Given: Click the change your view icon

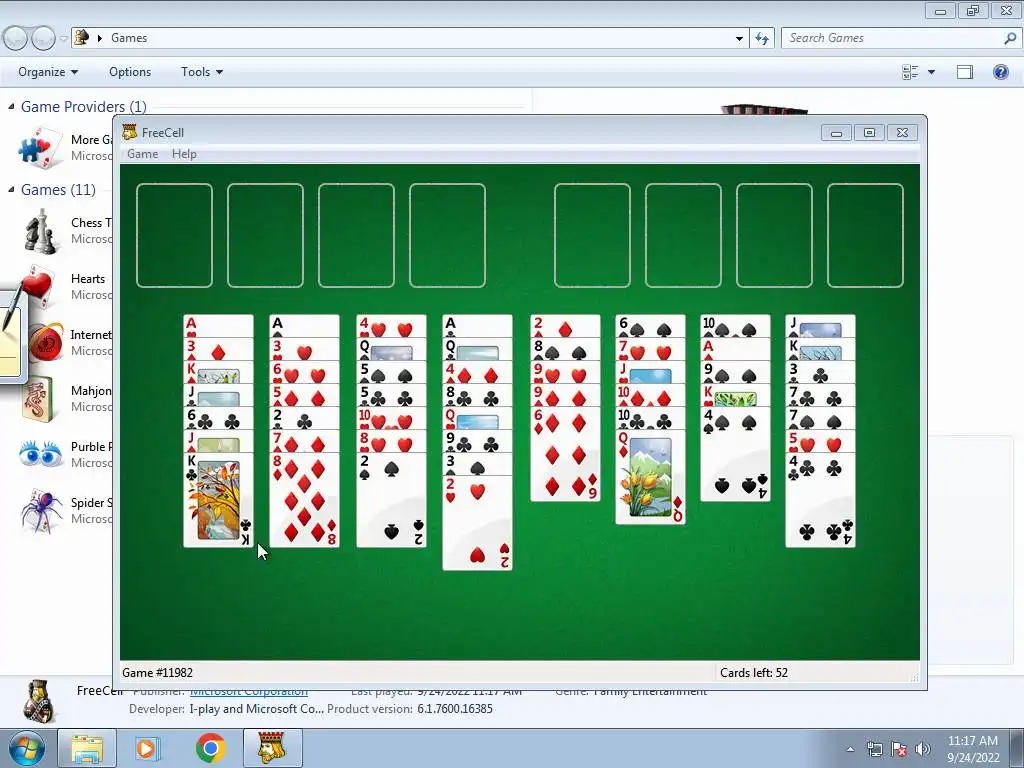Looking at the screenshot, I should (x=910, y=72).
